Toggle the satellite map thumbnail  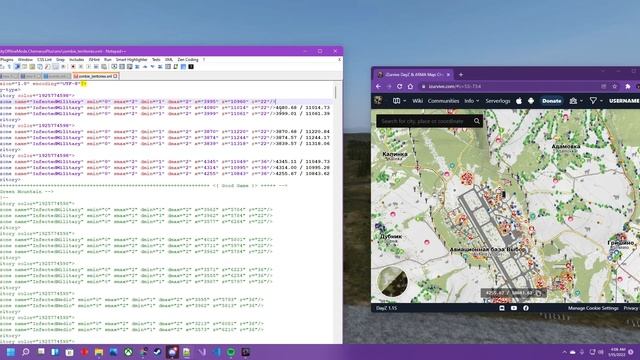[392, 282]
